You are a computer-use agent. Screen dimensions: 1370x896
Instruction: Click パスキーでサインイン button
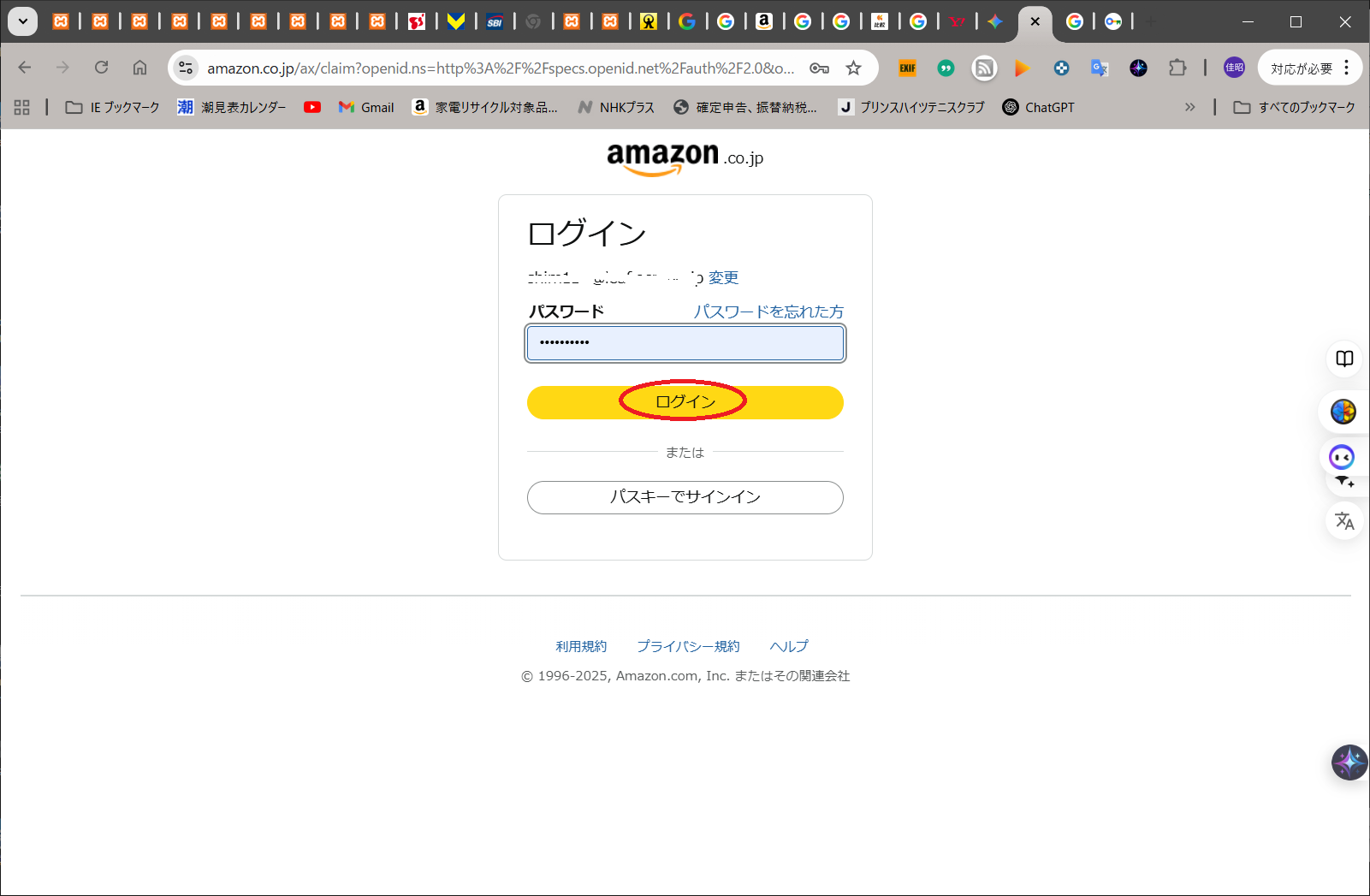685,497
